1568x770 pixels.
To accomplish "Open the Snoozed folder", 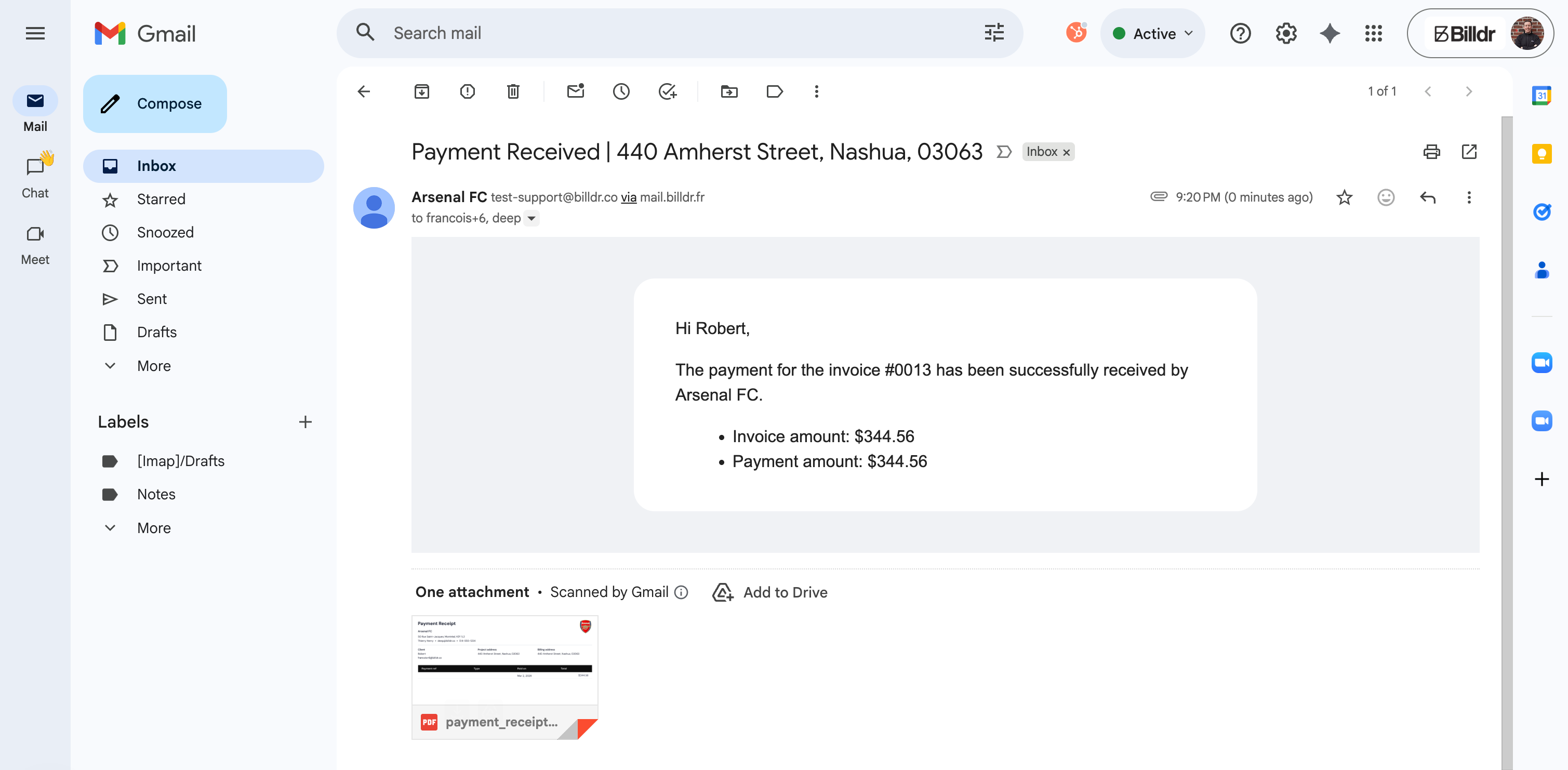I will [x=203, y=233].
